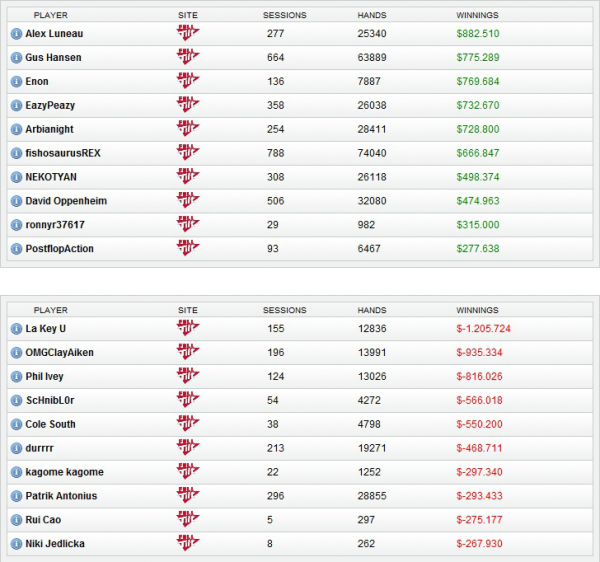This screenshot has height=562, width=600.
Task: Click Full Tilt logo in La Key U row
Action: [187, 328]
